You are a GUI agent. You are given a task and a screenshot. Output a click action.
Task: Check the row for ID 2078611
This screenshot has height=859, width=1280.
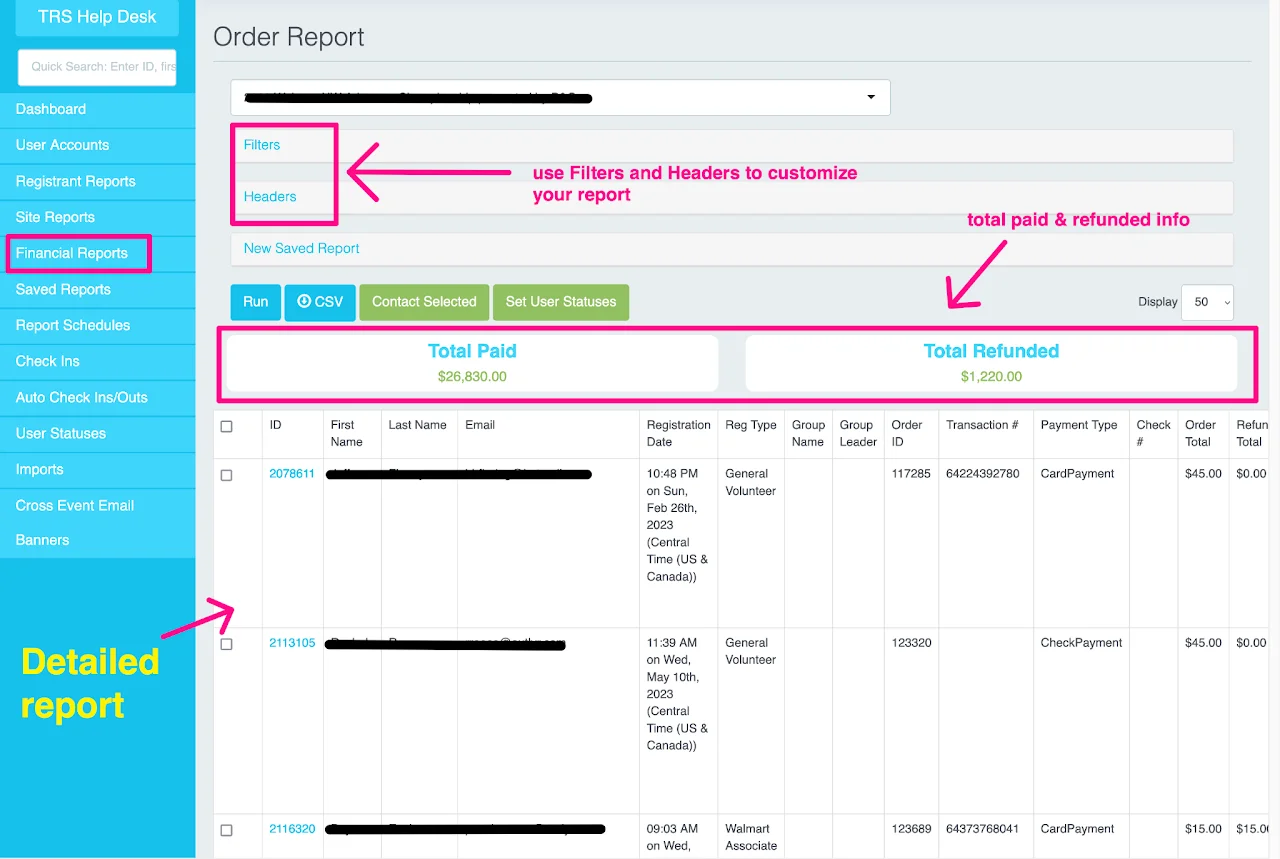coord(226,475)
